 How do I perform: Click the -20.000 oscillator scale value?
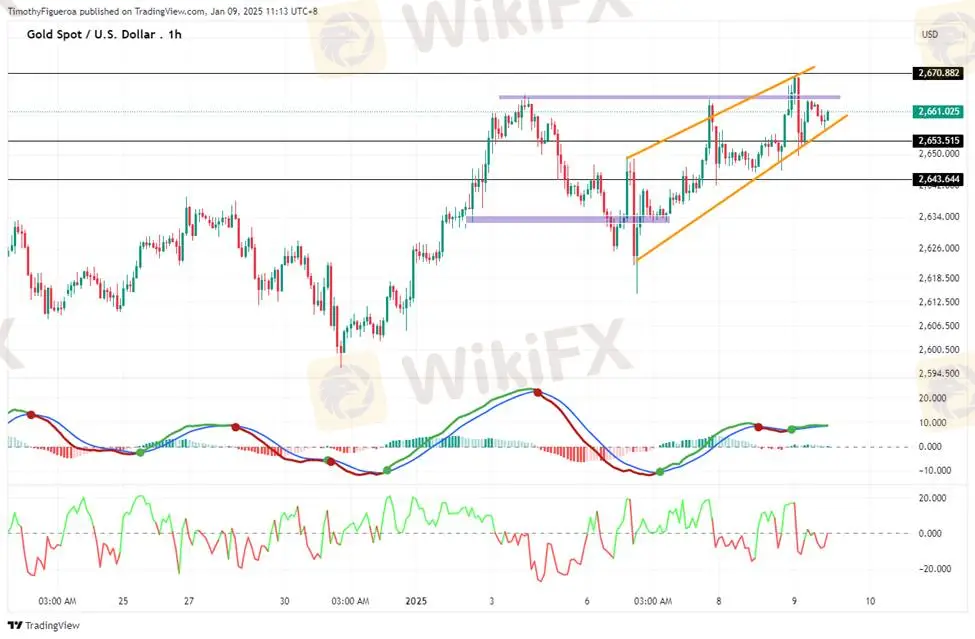pos(934,569)
